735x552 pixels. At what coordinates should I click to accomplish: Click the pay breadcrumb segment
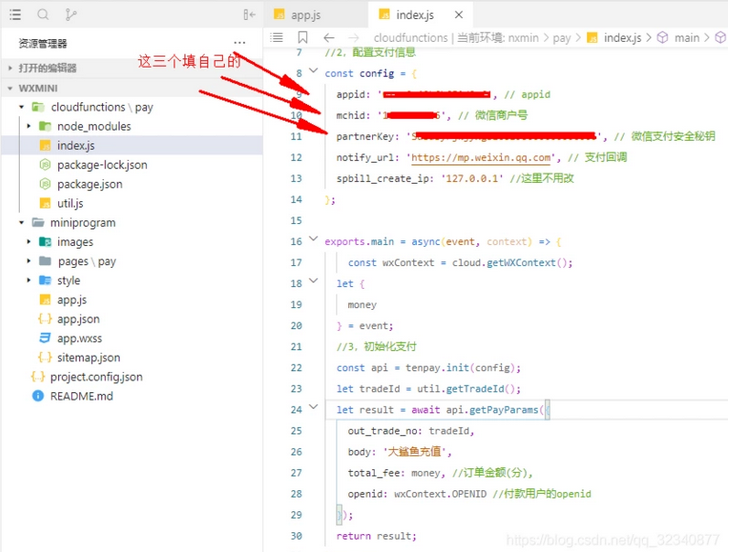[562, 38]
